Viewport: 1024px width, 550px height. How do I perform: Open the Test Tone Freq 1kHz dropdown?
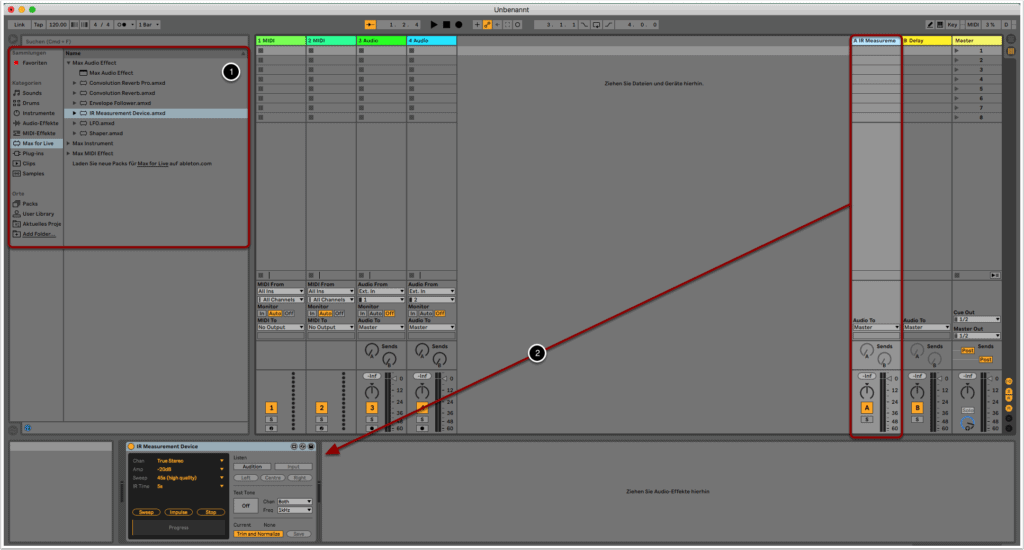(293, 510)
